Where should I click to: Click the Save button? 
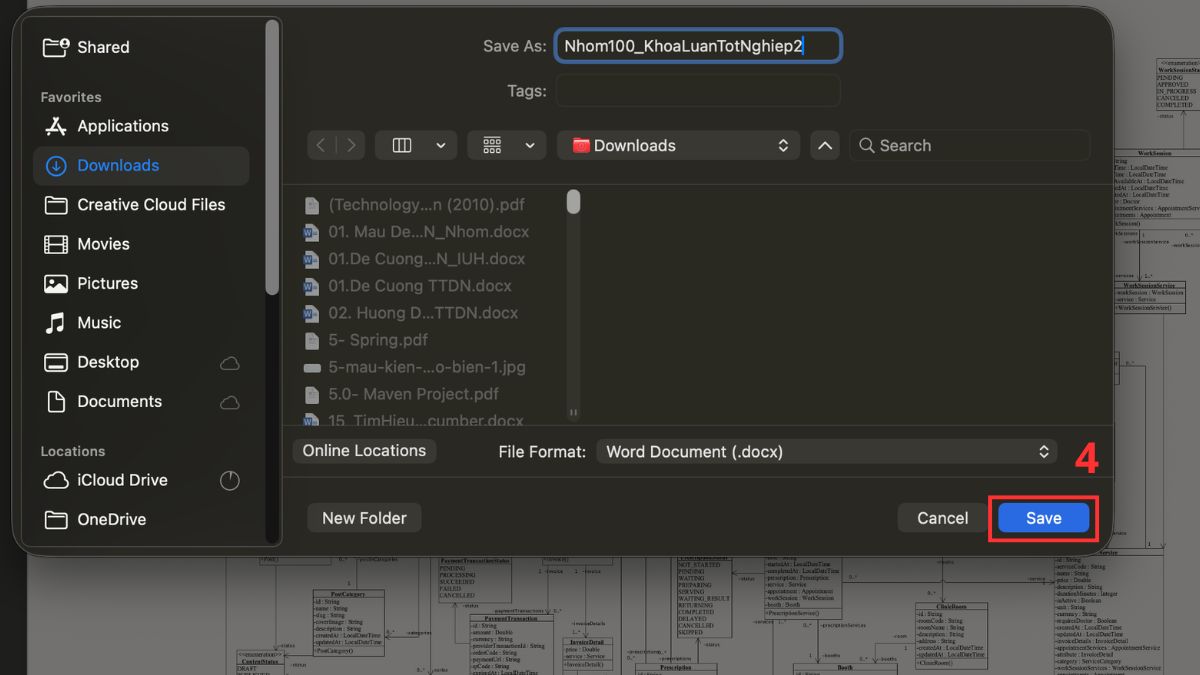tap(1043, 518)
